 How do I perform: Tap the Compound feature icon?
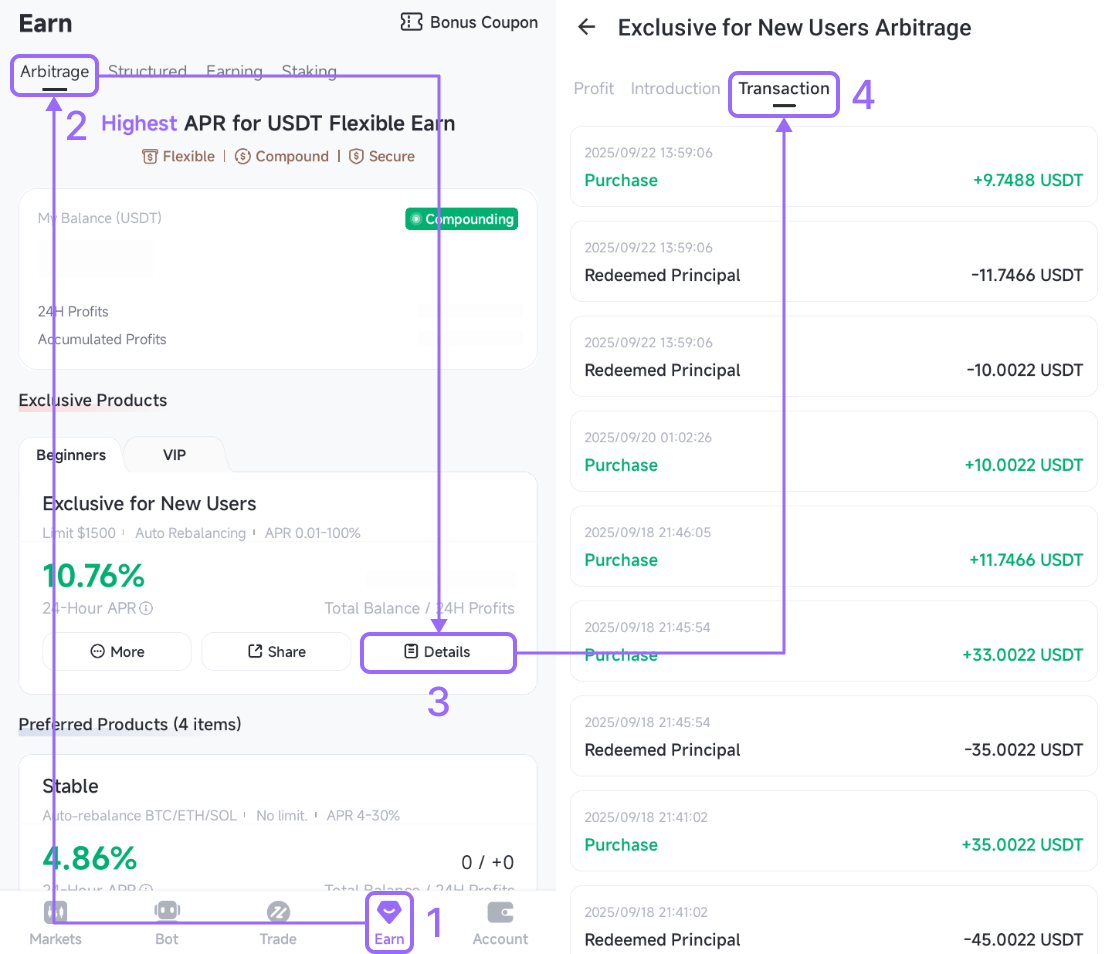(x=243, y=156)
